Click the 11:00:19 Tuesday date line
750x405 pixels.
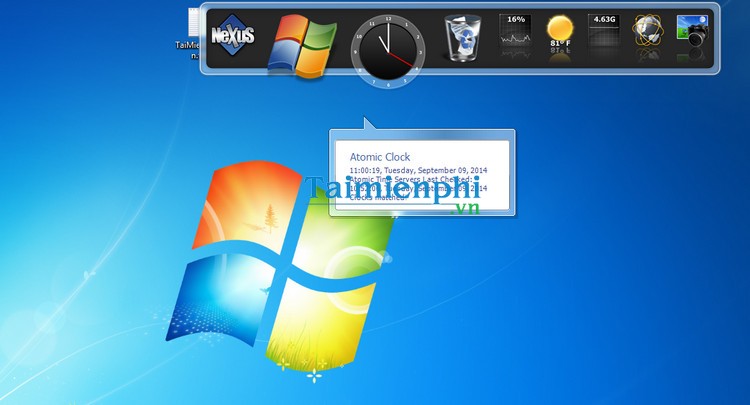click(418, 170)
